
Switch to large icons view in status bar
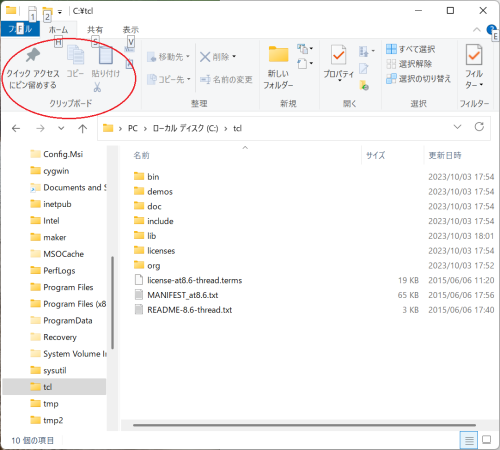tap(487, 440)
